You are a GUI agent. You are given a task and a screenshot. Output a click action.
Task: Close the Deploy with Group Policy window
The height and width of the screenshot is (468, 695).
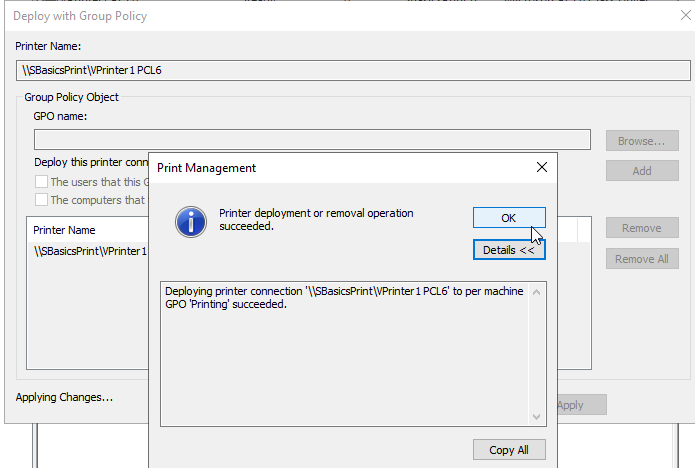685,16
